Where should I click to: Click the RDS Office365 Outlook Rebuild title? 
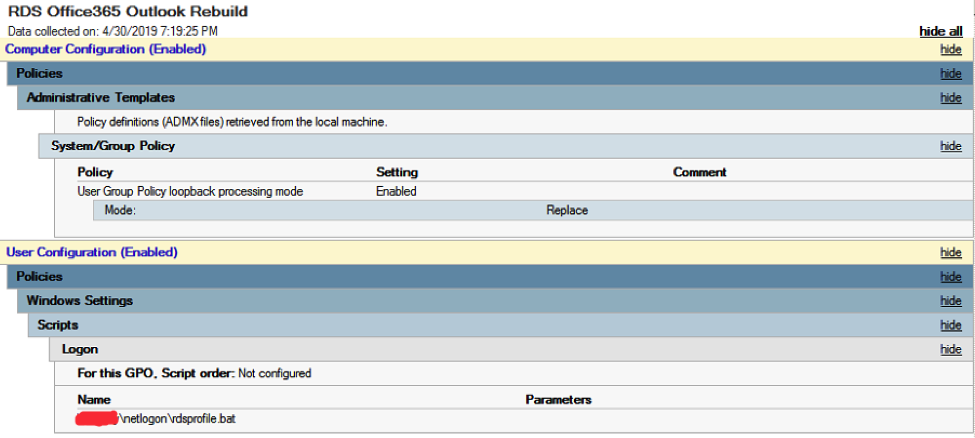tap(128, 12)
